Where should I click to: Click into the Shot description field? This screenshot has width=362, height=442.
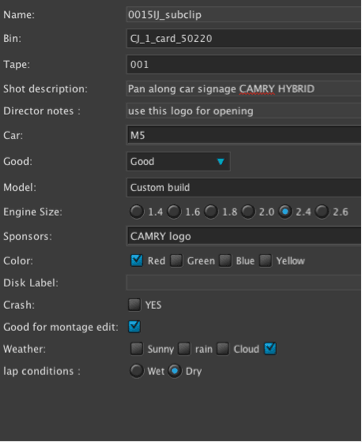point(244,89)
